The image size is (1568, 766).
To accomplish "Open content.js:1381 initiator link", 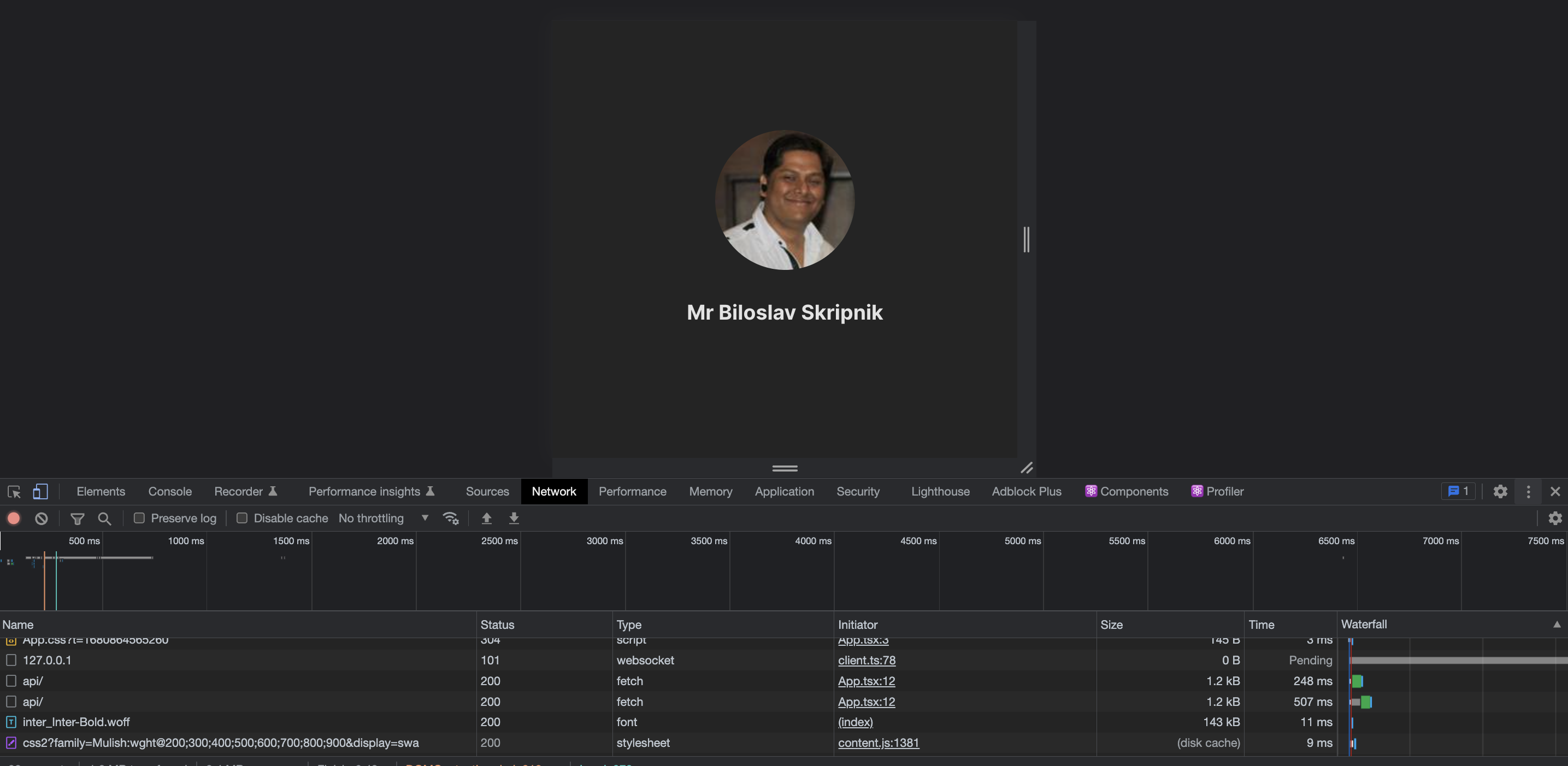I will tap(879, 743).
